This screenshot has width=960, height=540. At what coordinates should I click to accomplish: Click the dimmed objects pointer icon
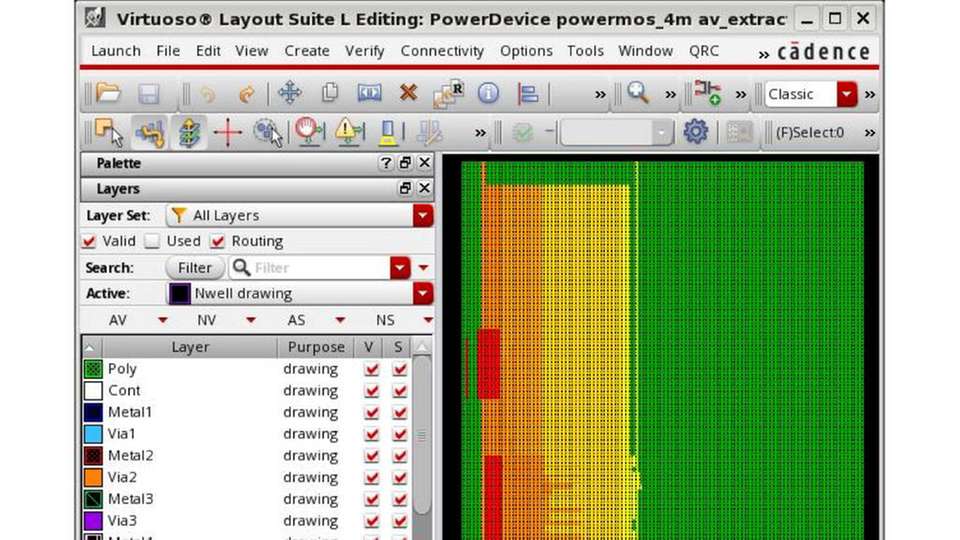point(268,132)
